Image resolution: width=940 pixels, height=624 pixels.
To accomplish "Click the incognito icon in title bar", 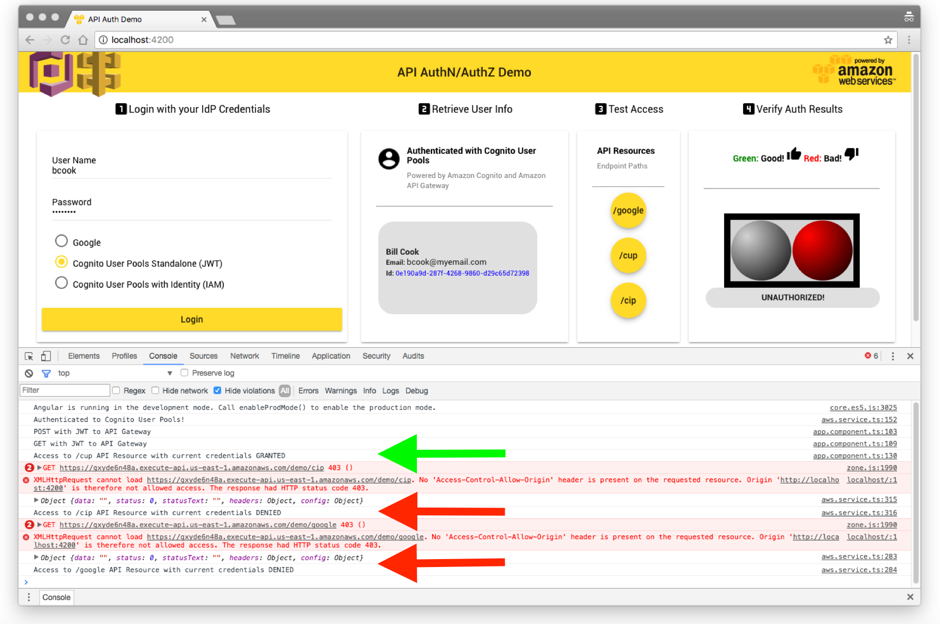I will tap(909, 17).
